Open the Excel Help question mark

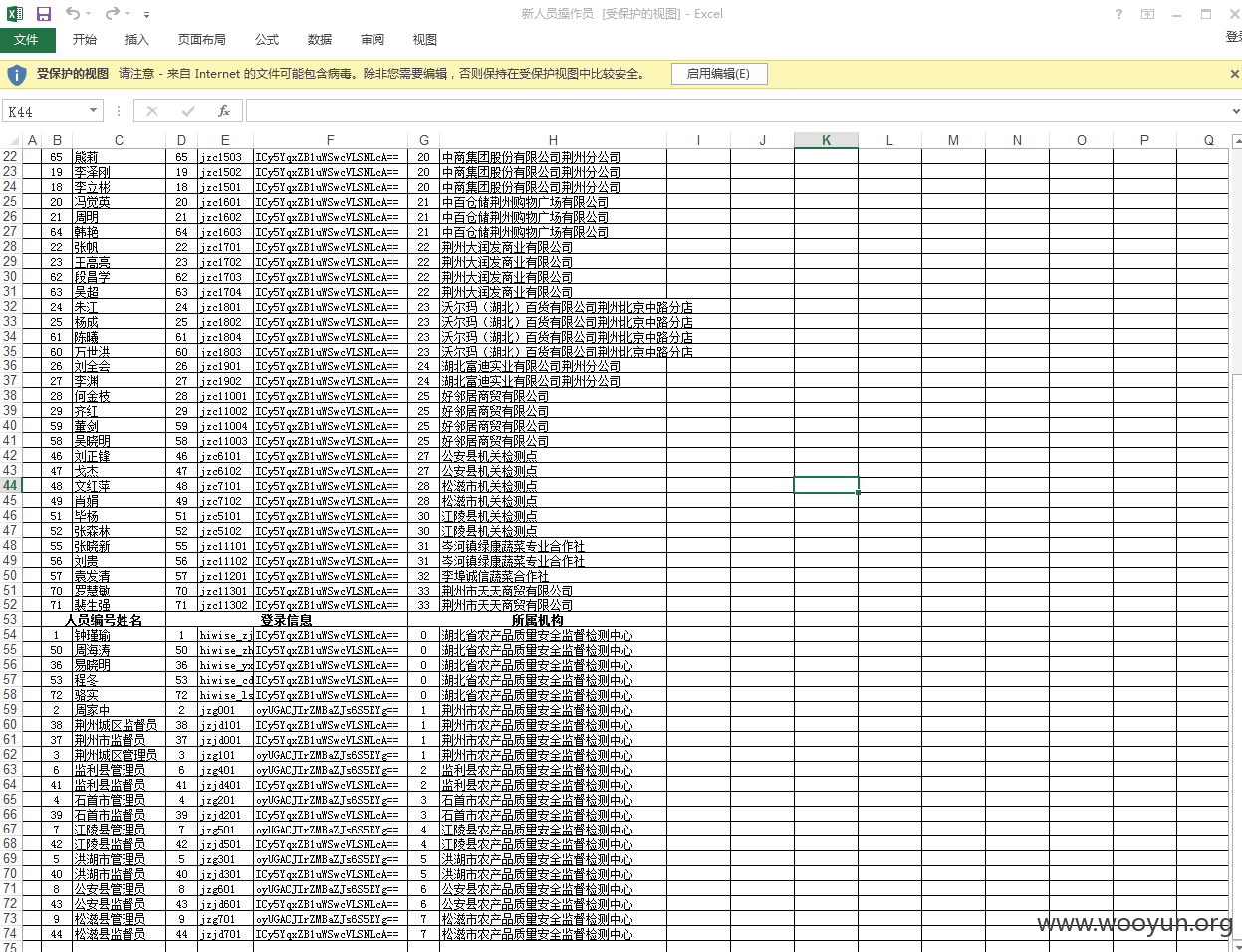pyautogui.click(x=1118, y=14)
